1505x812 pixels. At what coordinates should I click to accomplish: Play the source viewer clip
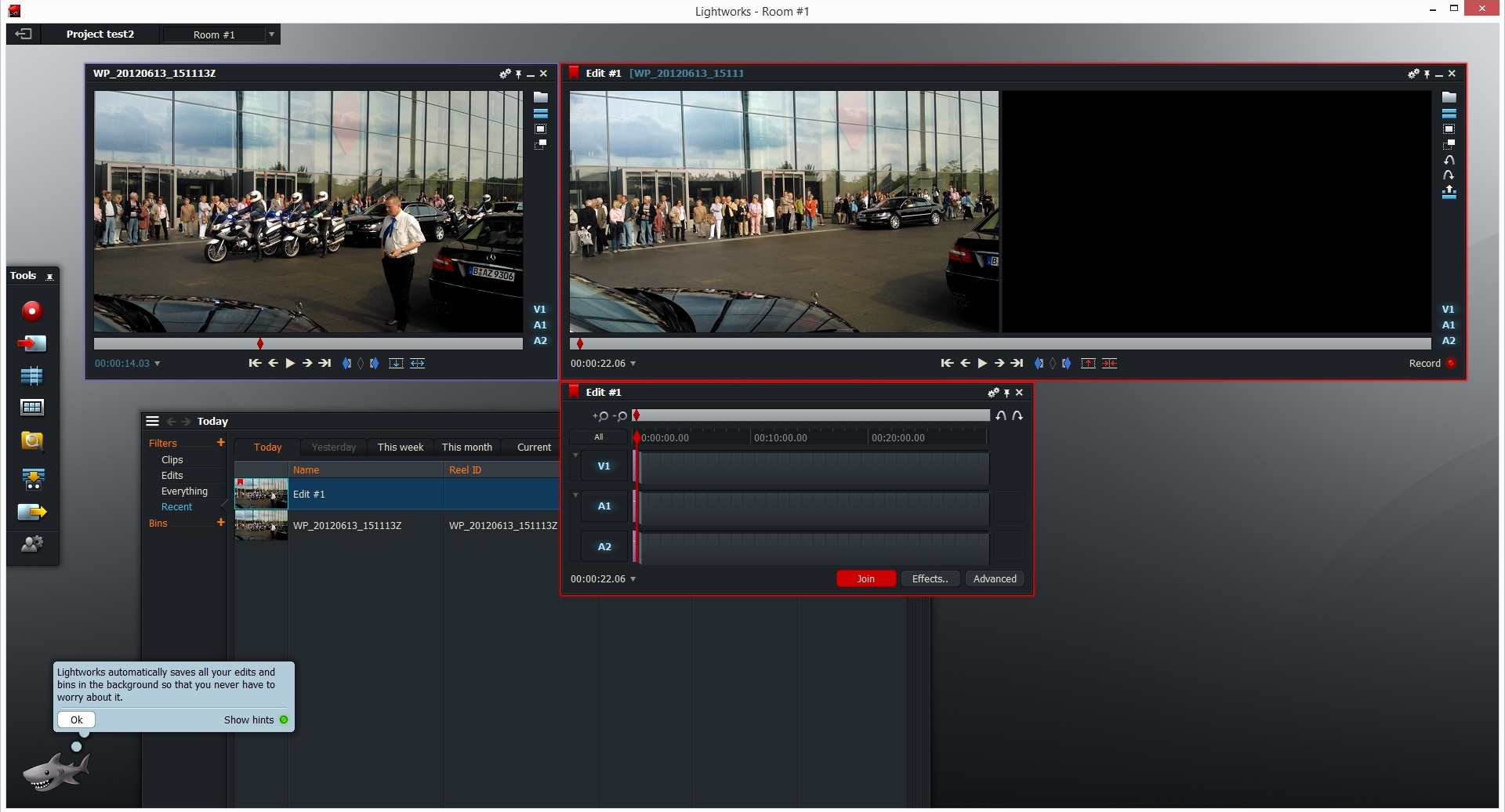pyautogui.click(x=290, y=363)
